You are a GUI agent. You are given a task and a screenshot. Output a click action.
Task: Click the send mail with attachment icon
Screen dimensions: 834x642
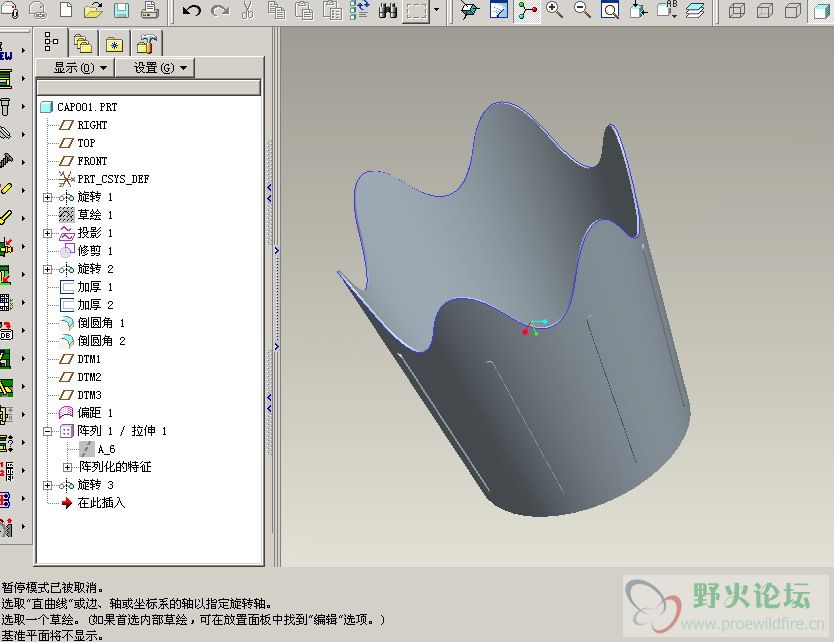[x=10, y=10]
